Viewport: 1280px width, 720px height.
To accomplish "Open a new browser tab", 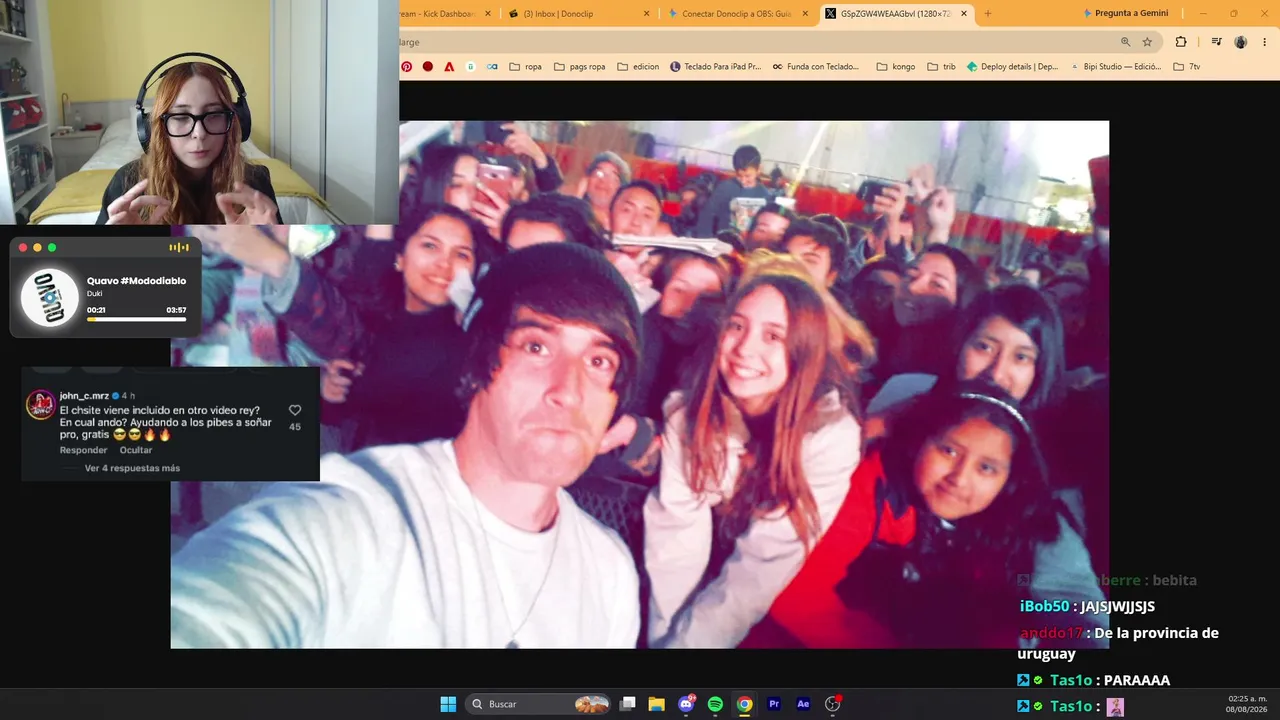I will 988,14.
